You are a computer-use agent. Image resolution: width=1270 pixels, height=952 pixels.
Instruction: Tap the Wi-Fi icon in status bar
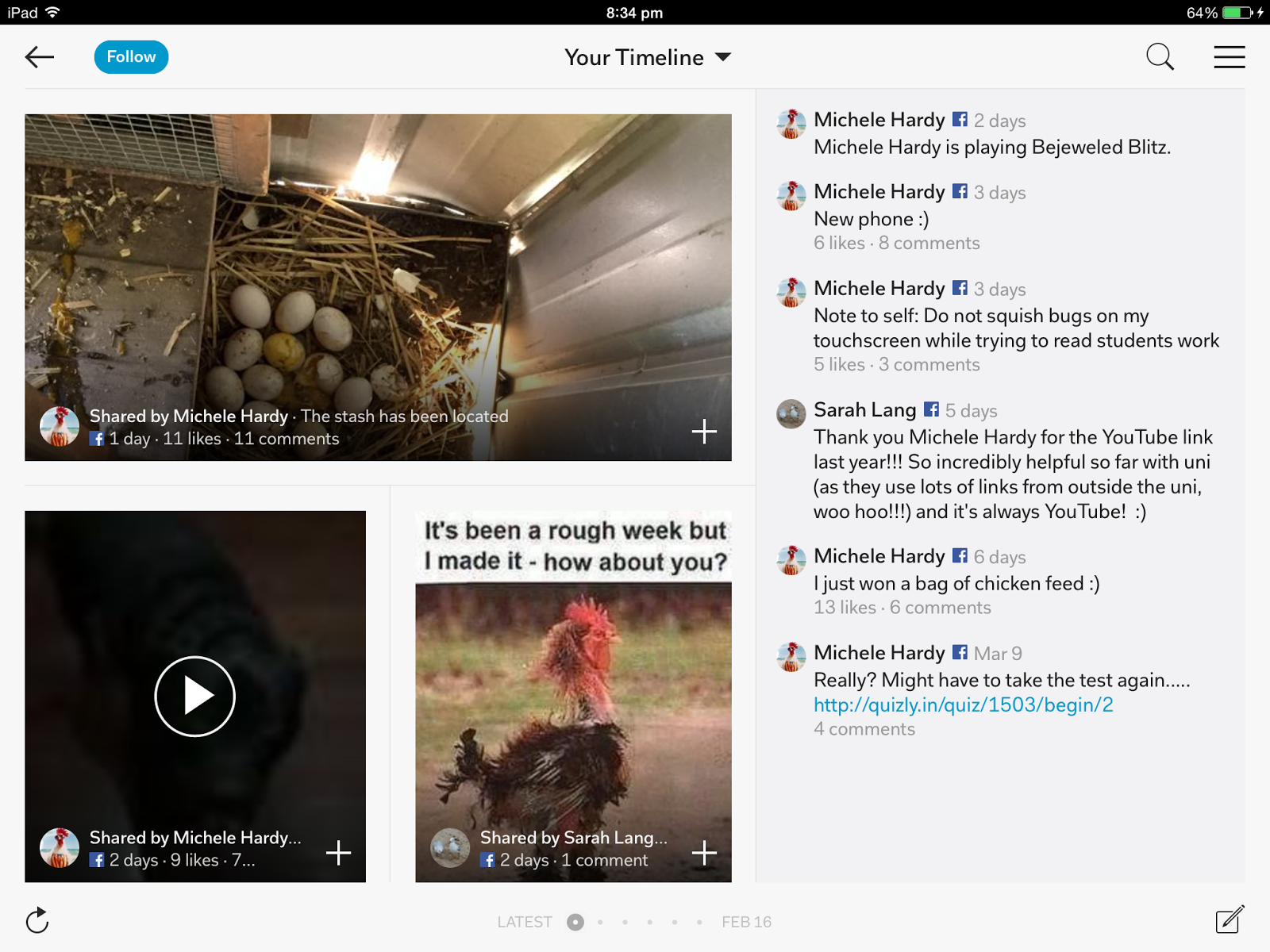(x=52, y=12)
